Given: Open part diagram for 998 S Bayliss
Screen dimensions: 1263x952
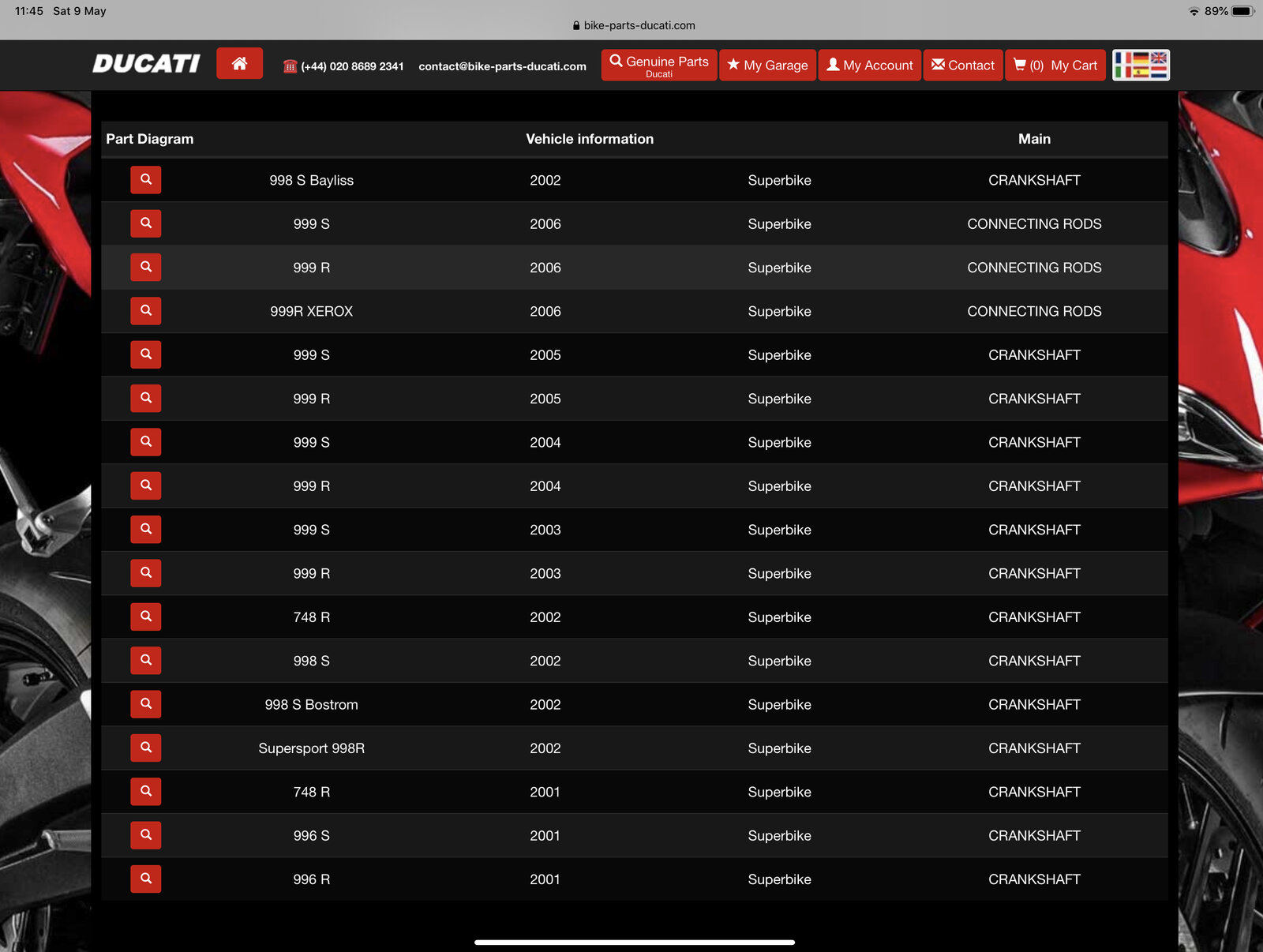Looking at the screenshot, I should tap(146, 180).
